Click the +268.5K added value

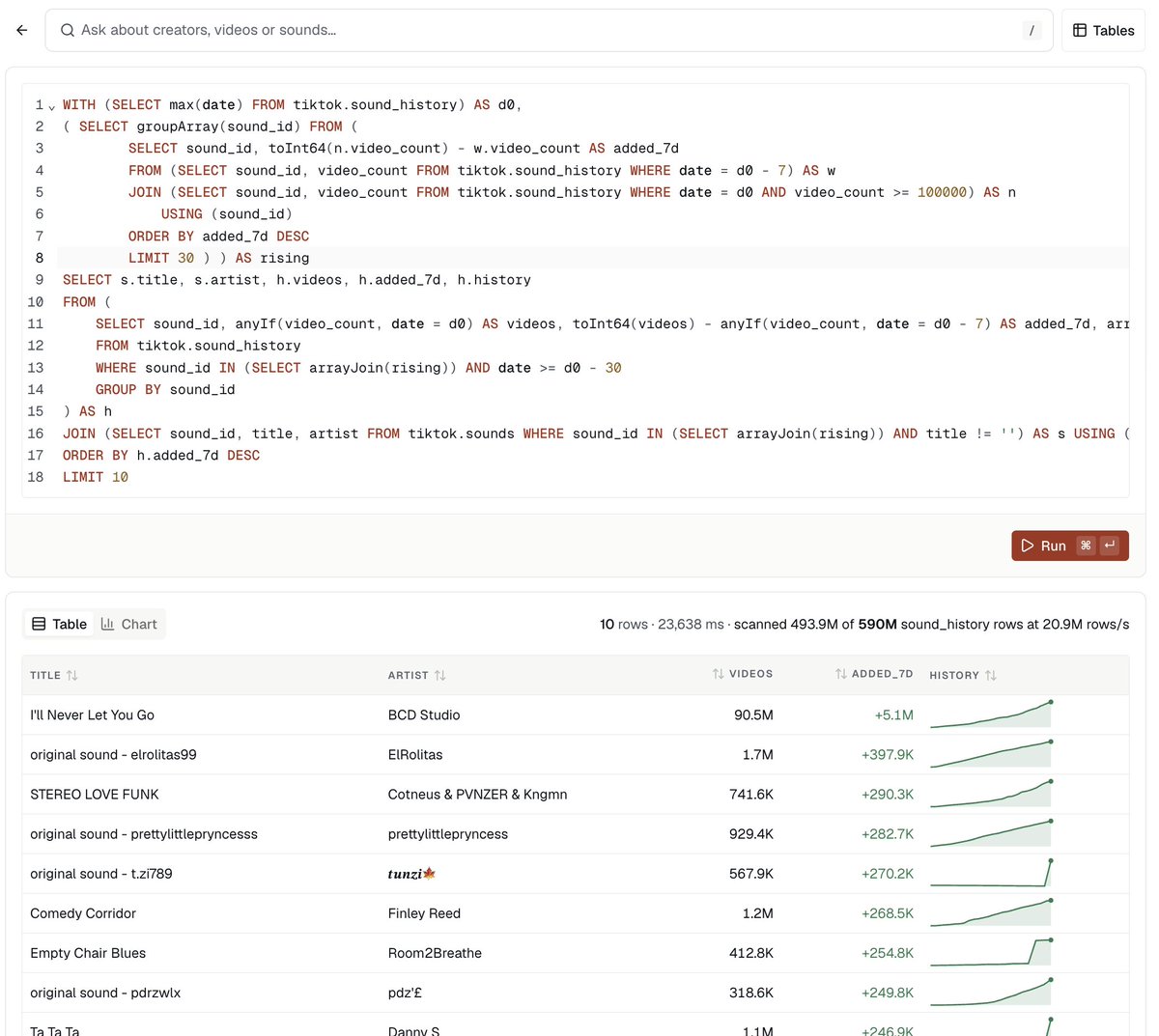[x=888, y=912]
